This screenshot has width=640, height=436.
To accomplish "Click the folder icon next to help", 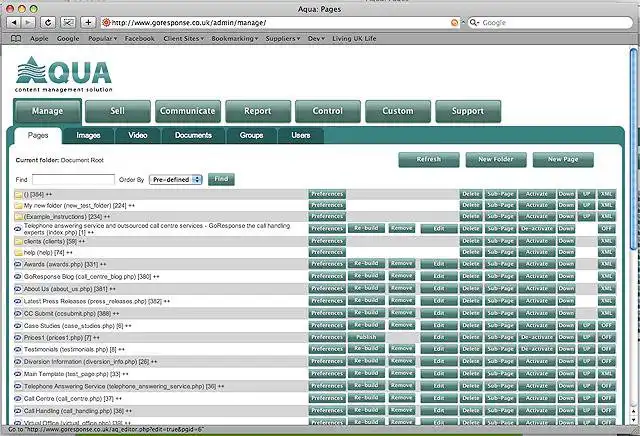I will click(18, 252).
